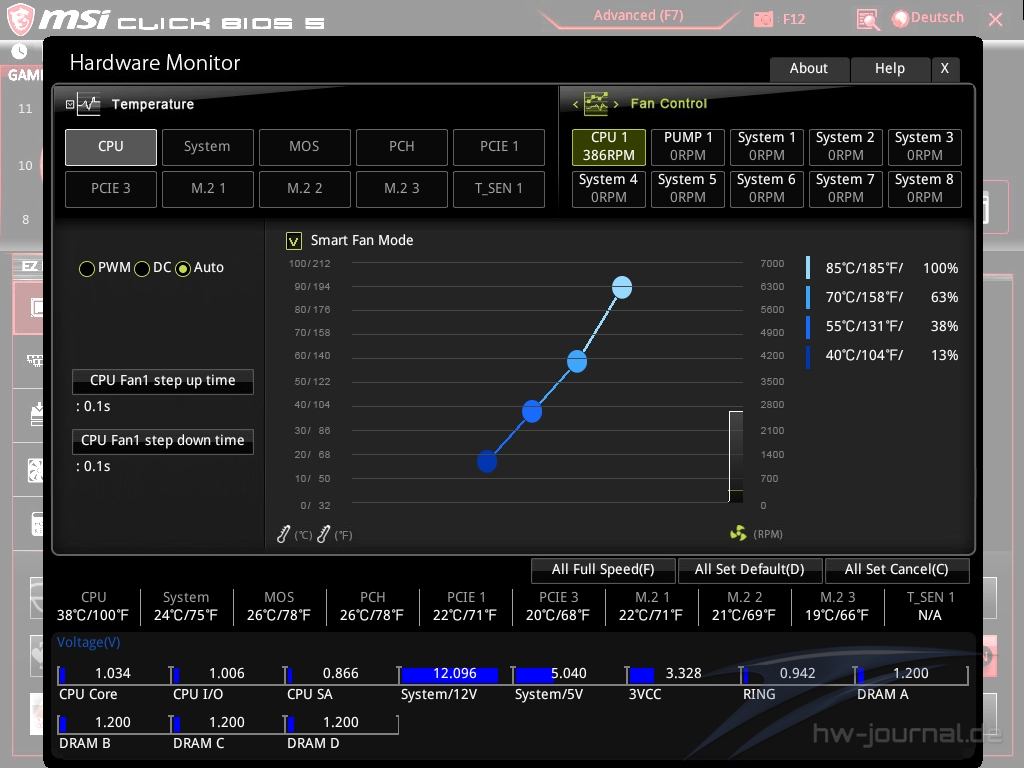Select the T_SEN 1 temperature tab
The height and width of the screenshot is (768, 1024).
tap(499, 189)
